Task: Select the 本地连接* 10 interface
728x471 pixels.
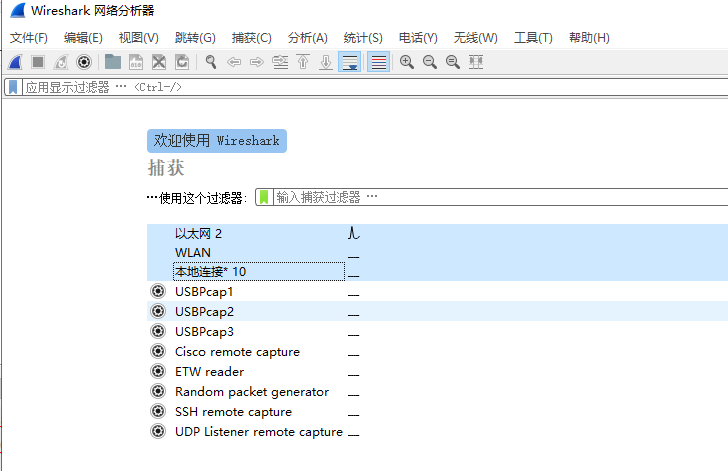Action: click(x=437, y=271)
